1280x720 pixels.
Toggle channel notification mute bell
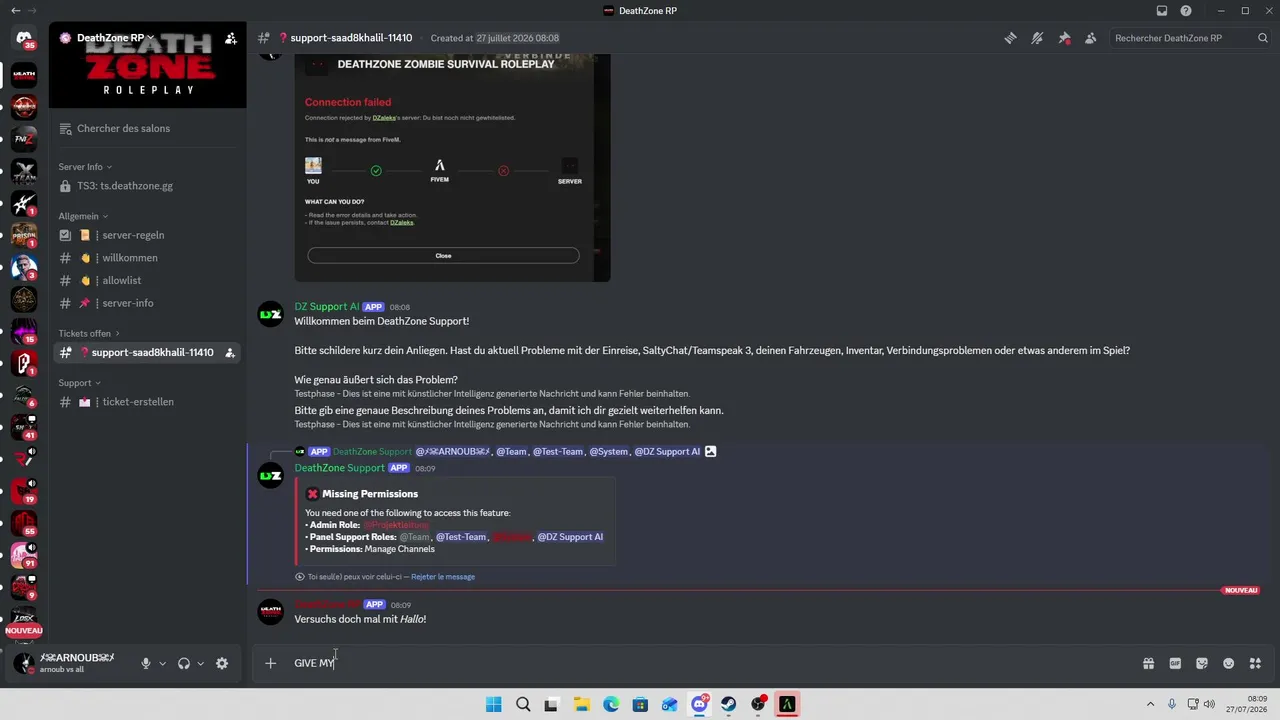1037,38
